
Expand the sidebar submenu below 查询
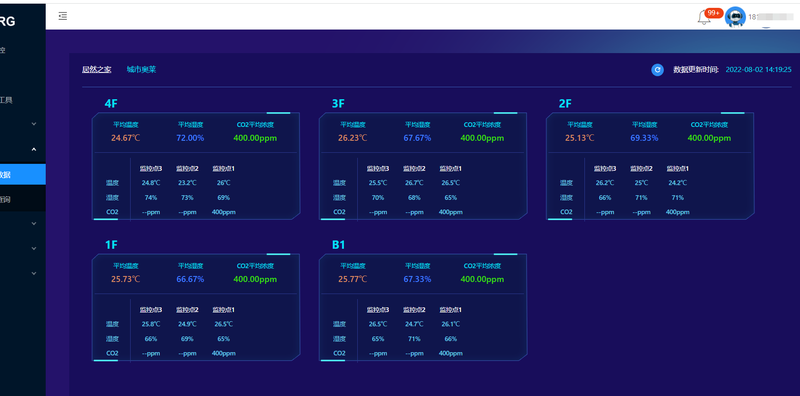tap(34, 224)
